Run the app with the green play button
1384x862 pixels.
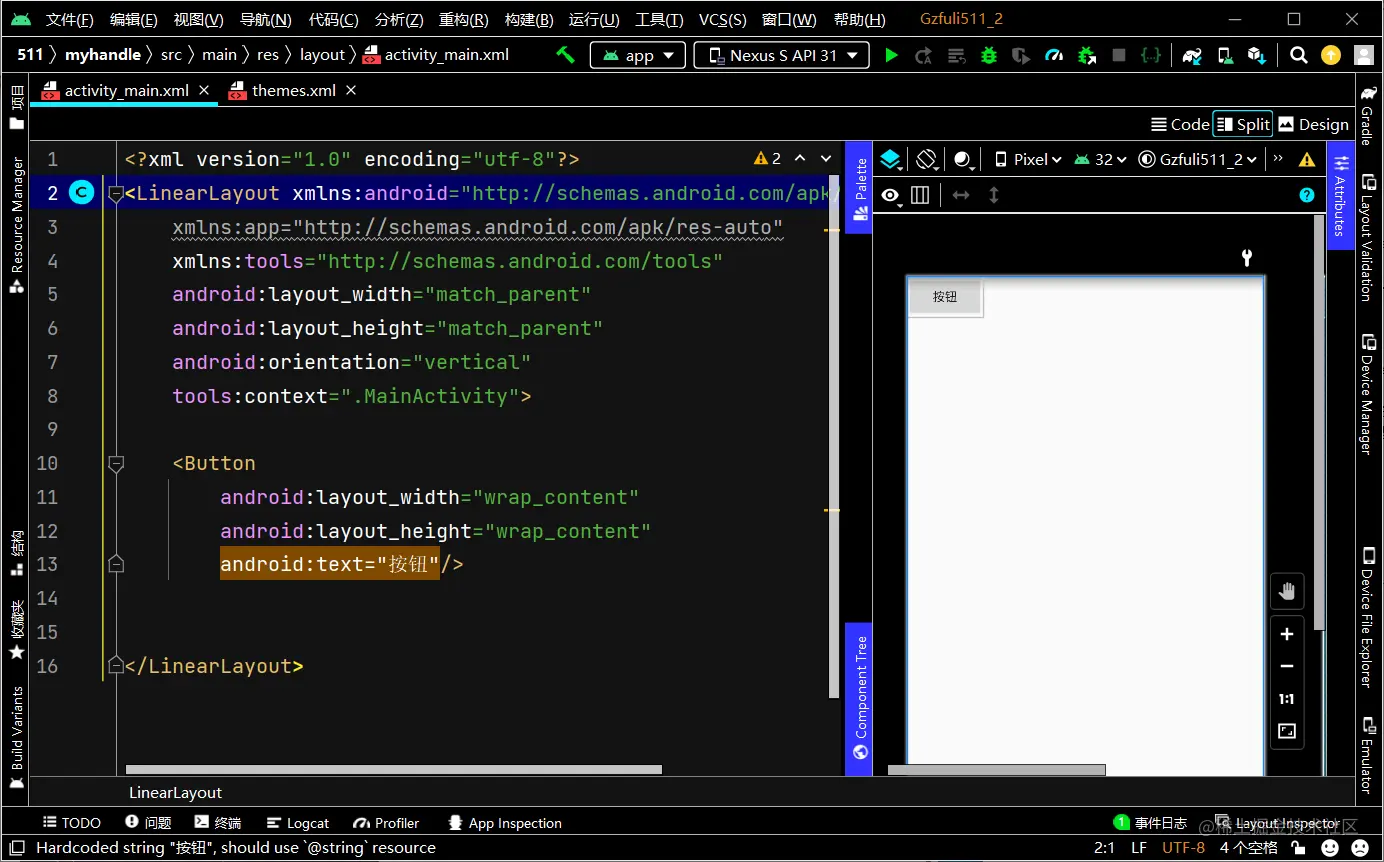891,55
